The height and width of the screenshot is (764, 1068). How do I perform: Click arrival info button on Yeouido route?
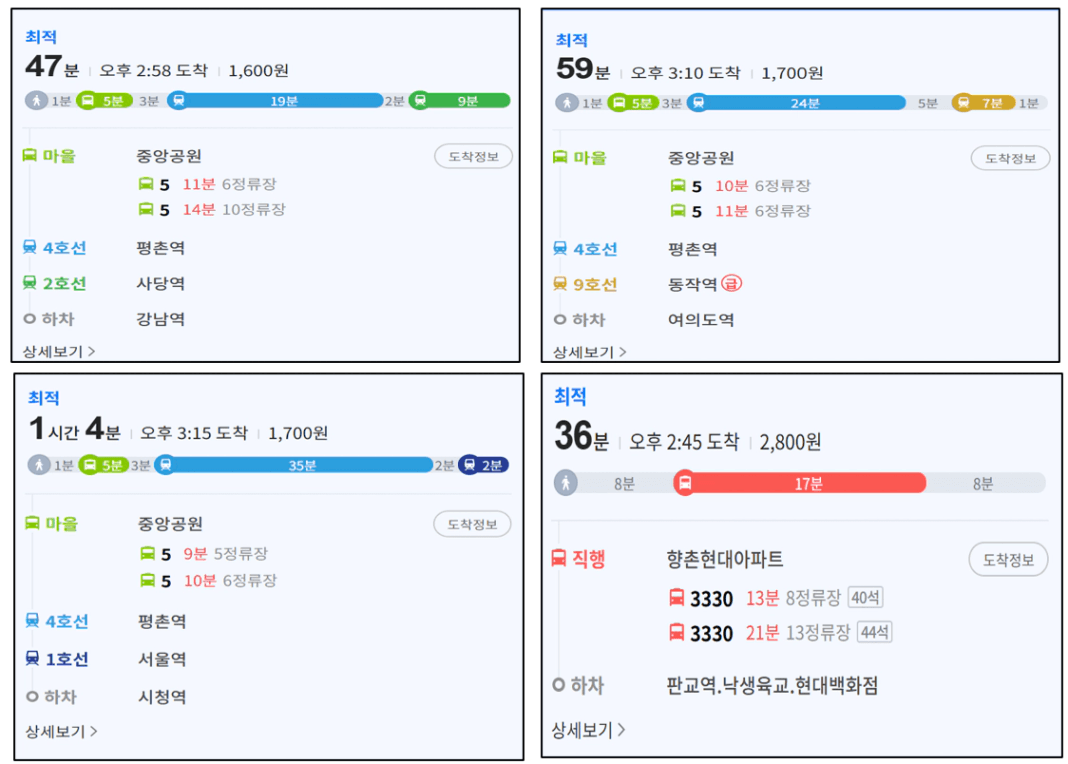(x=1010, y=159)
